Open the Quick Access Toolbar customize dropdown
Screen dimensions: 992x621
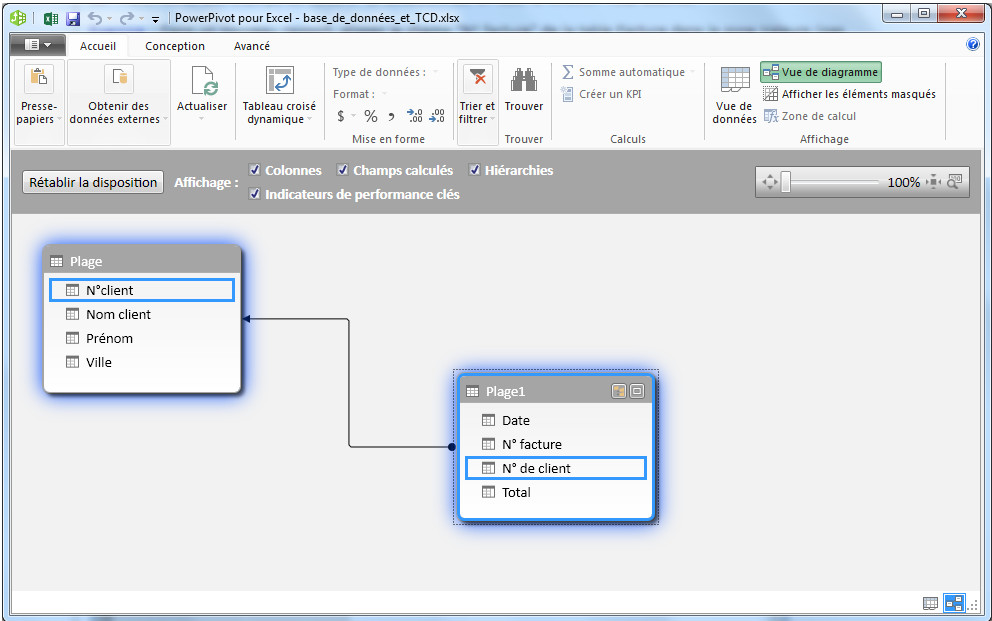(155, 19)
